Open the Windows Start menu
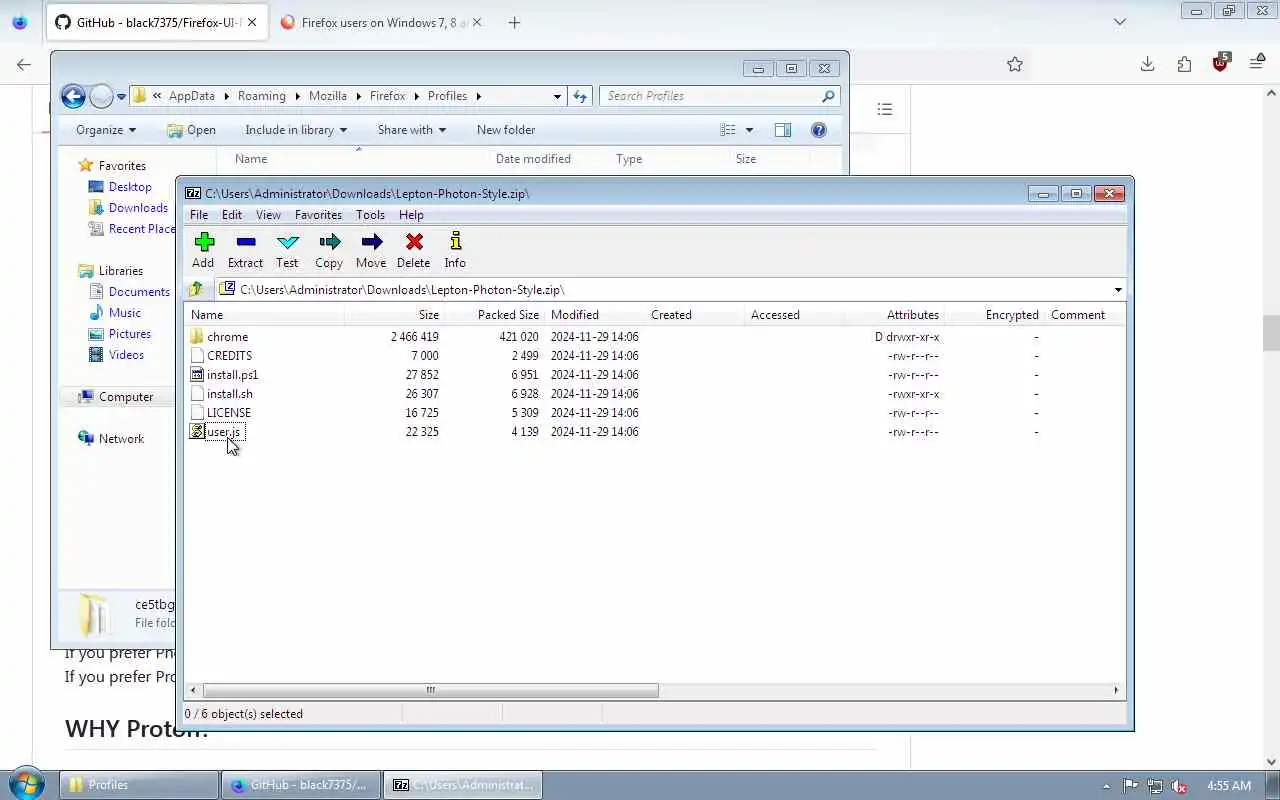 [x=26, y=785]
